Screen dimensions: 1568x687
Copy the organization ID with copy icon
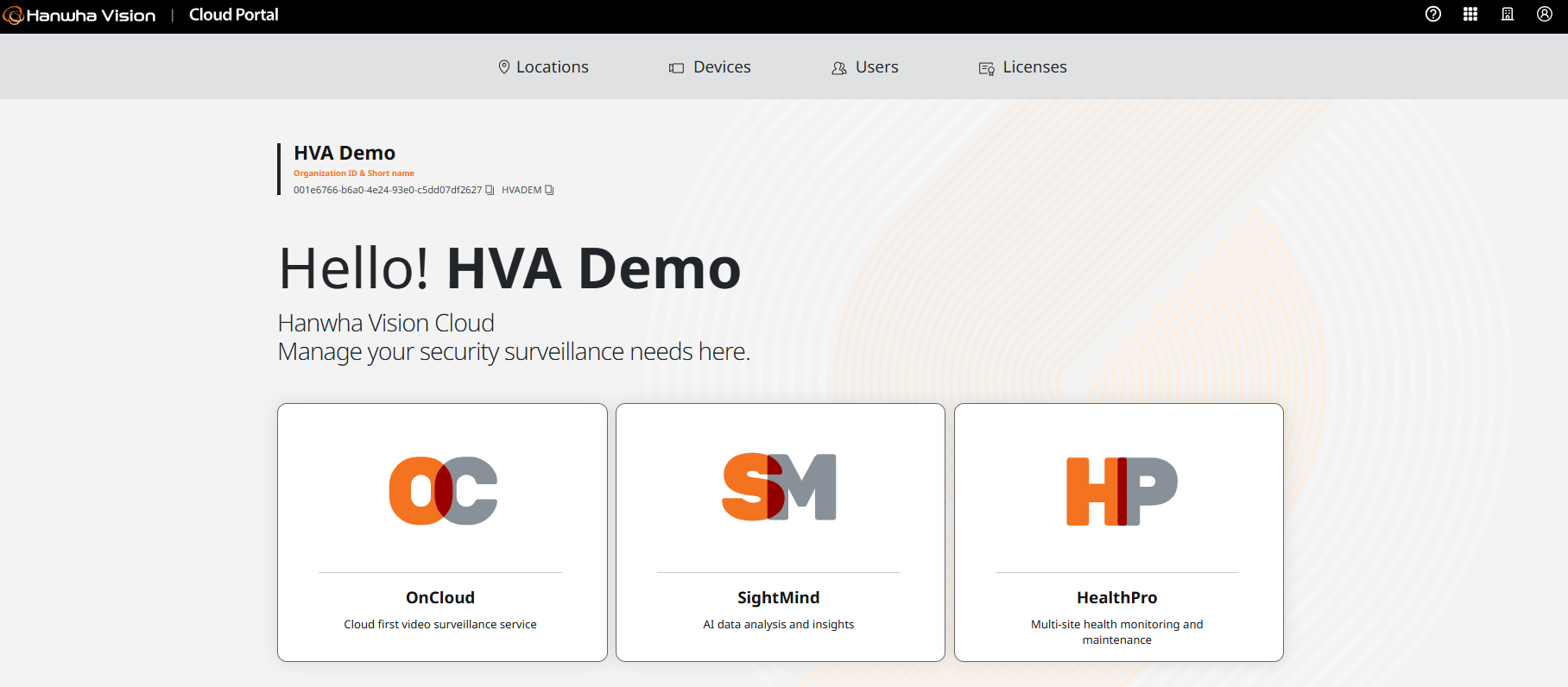(490, 190)
